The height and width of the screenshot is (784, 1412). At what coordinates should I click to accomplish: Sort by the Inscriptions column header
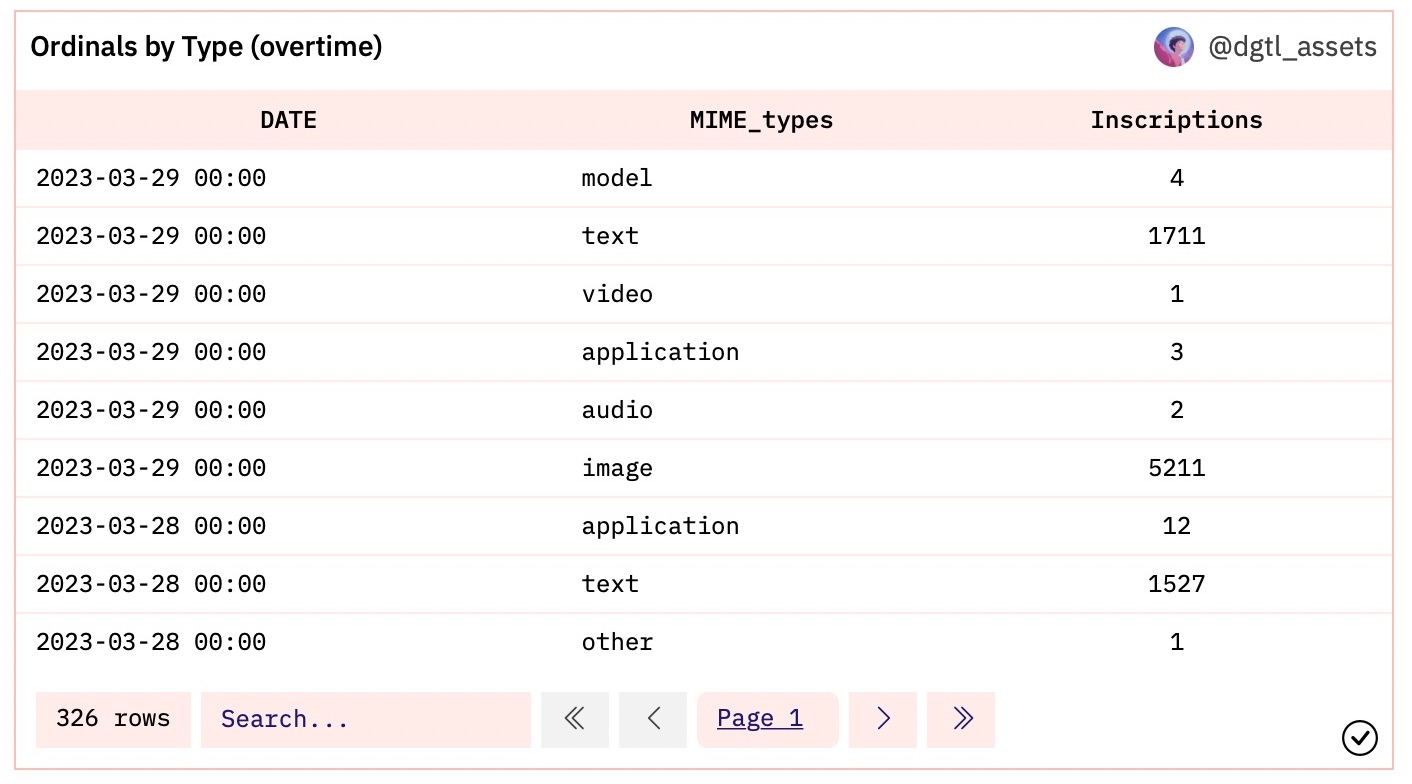click(x=1176, y=120)
